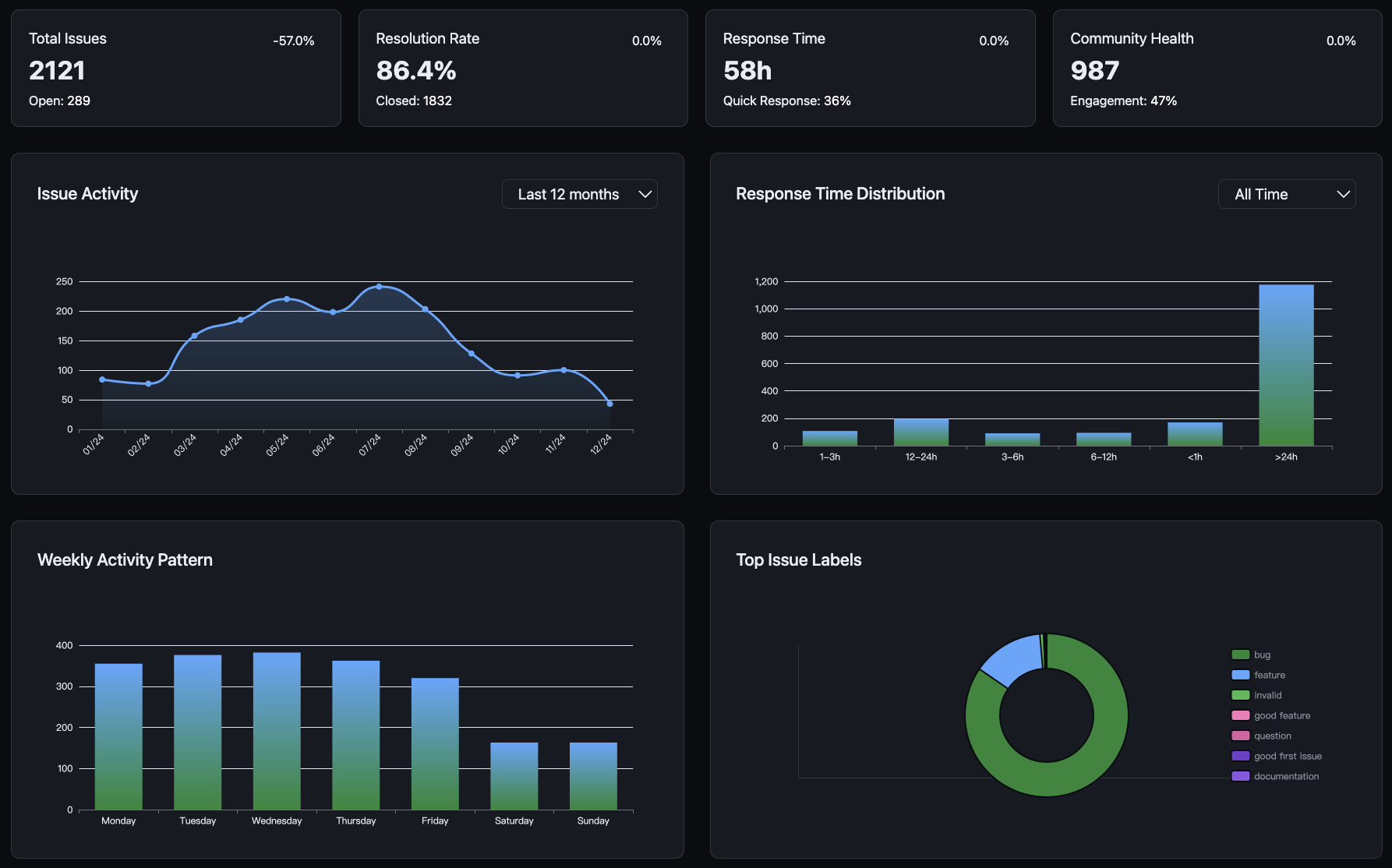Image resolution: width=1392 pixels, height=868 pixels.
Task: Click the 07/24 peak point on Issue Activity
Action: (379, 287)
